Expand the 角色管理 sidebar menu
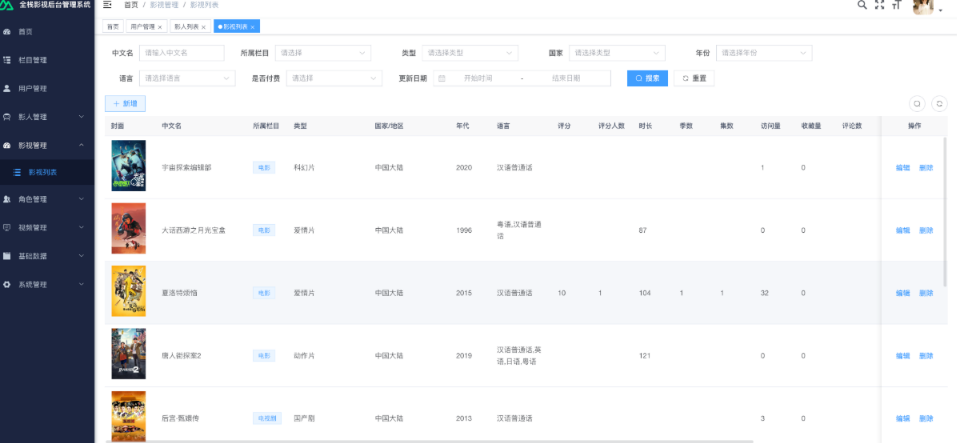Image resolution: width=966 pixels, height=443 pixels. point(81,199)
